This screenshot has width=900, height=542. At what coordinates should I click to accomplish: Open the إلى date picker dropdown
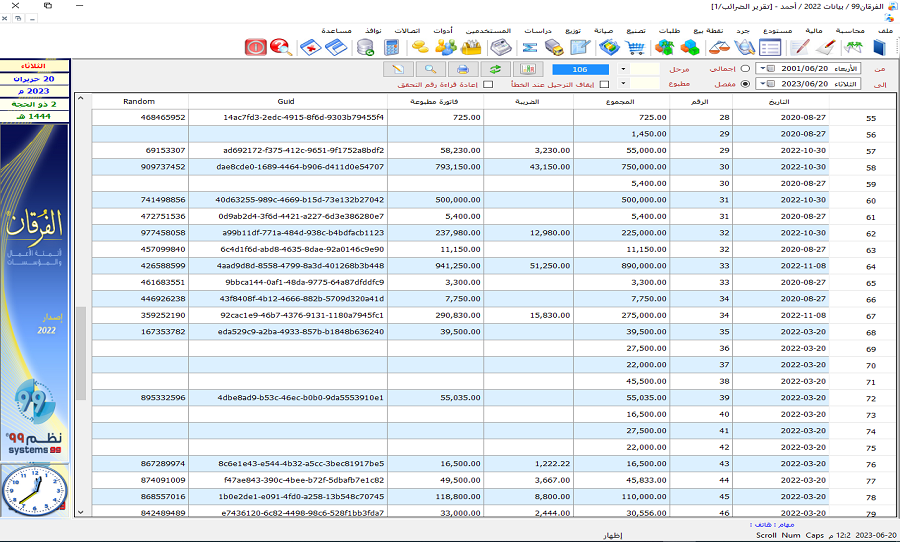tap(765, 84)
